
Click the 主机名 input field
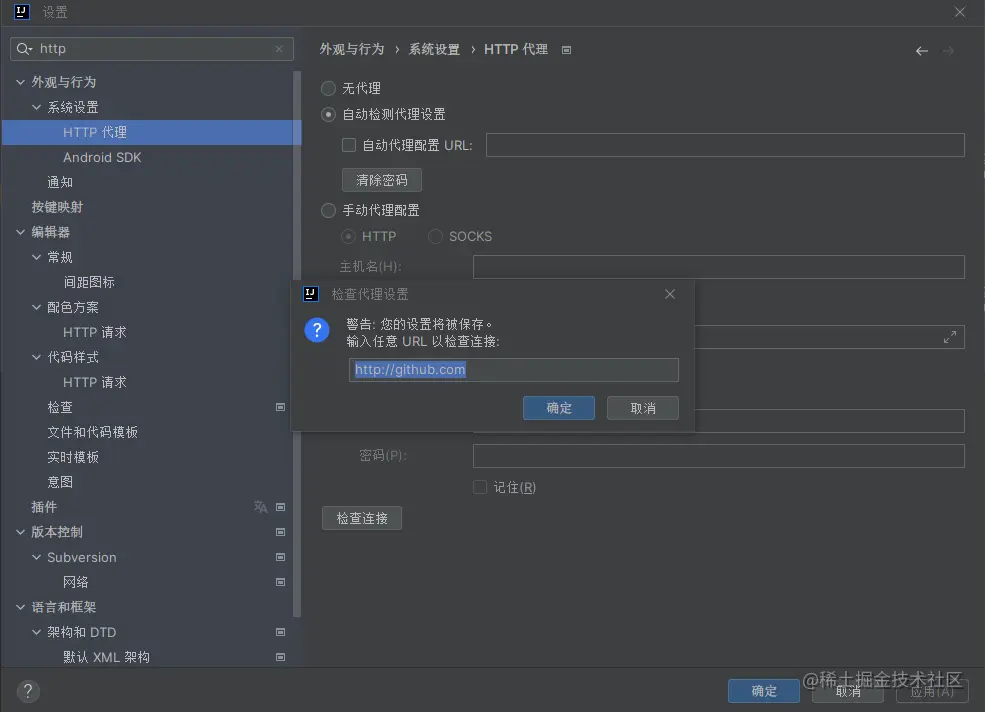719,267
